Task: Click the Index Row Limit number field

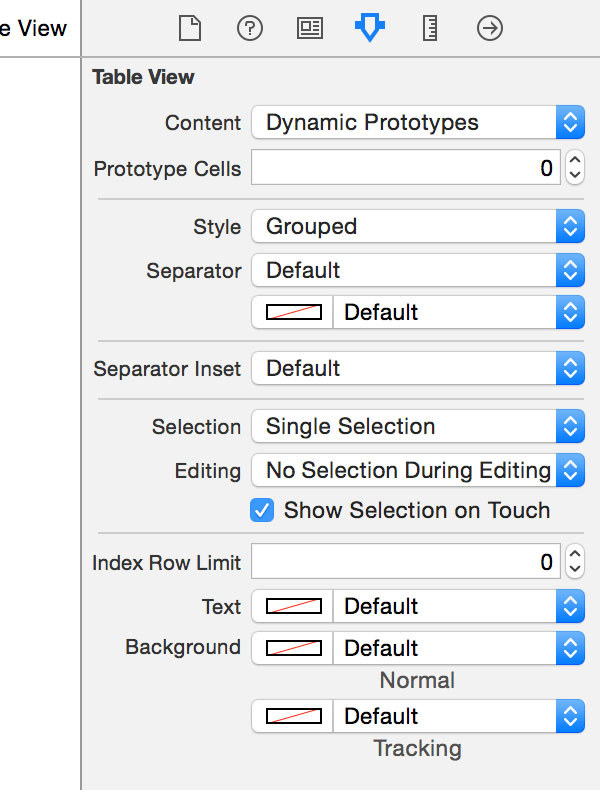Action: point(406,561)
